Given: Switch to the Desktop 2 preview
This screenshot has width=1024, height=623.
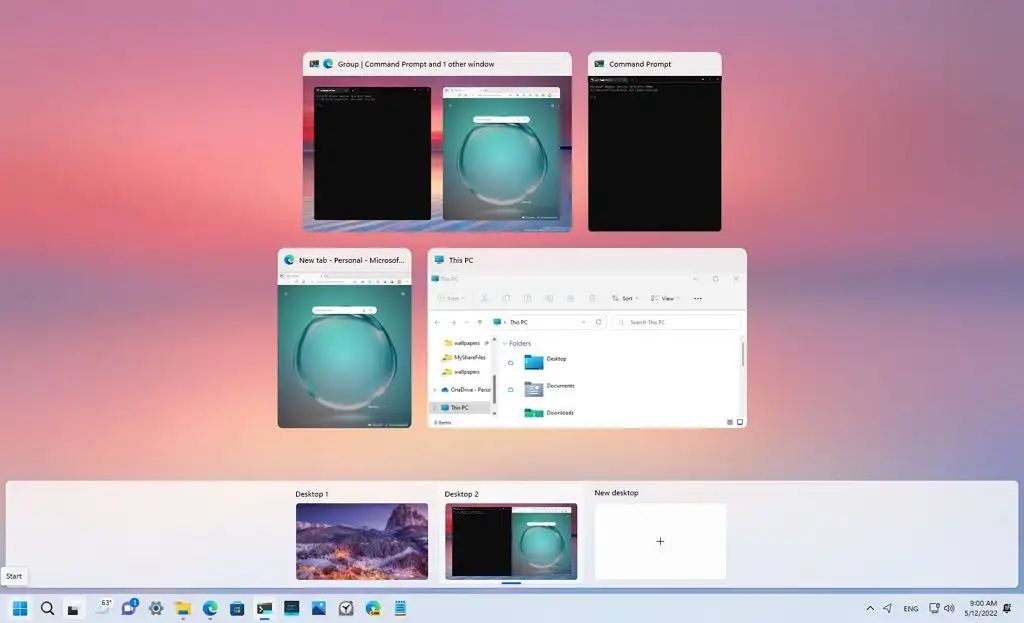Looking at the screenshot, I should [511, 541].
